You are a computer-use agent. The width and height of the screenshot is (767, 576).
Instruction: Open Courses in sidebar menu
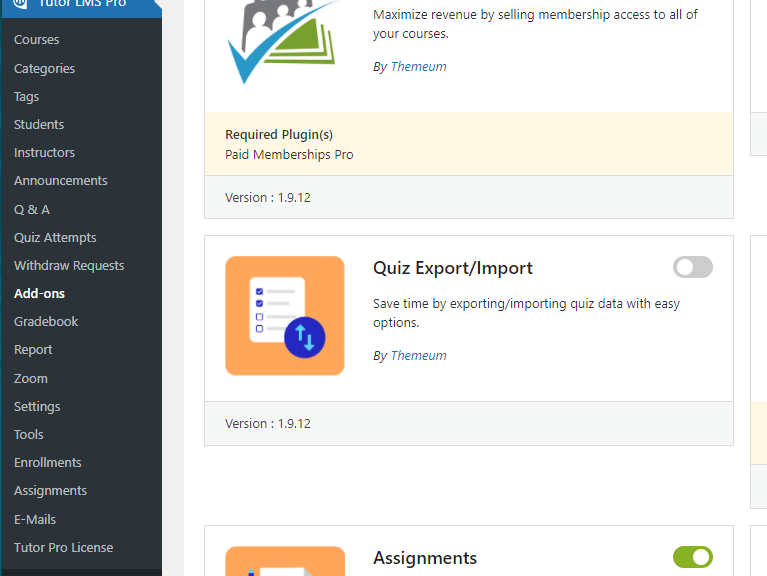coord(37,40)
